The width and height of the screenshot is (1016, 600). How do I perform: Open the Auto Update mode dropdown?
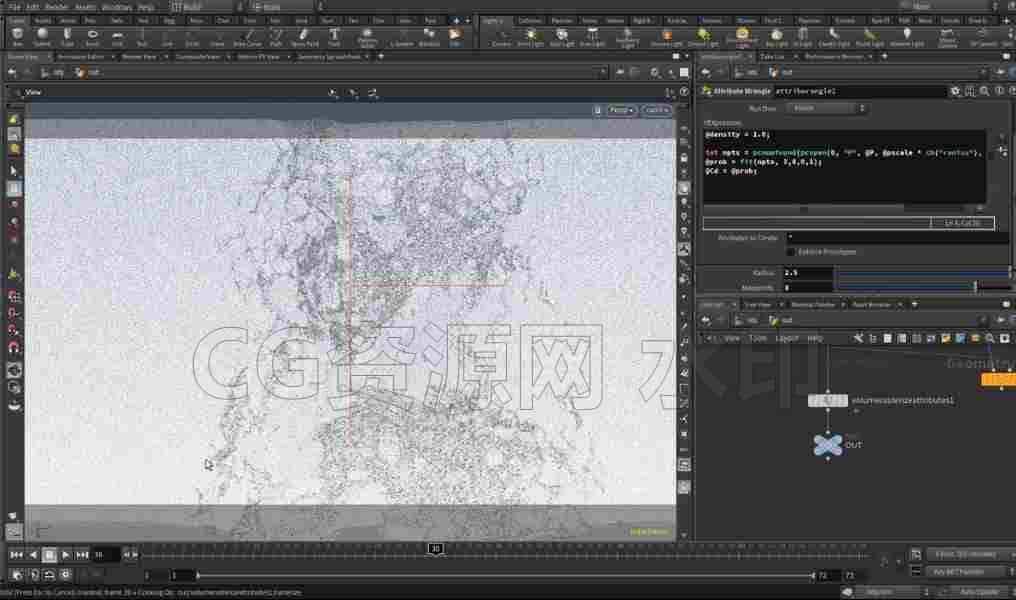point(980,592)
